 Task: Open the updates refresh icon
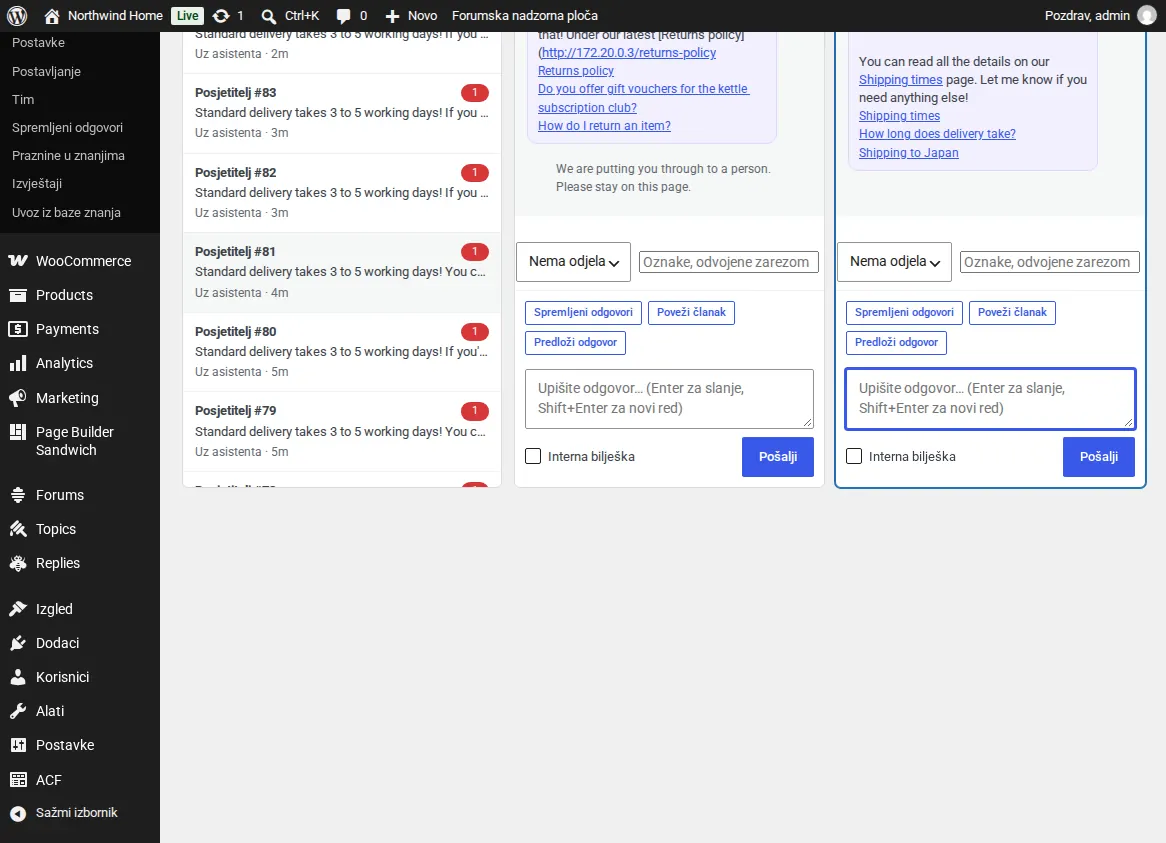click(x=221, y=16)
